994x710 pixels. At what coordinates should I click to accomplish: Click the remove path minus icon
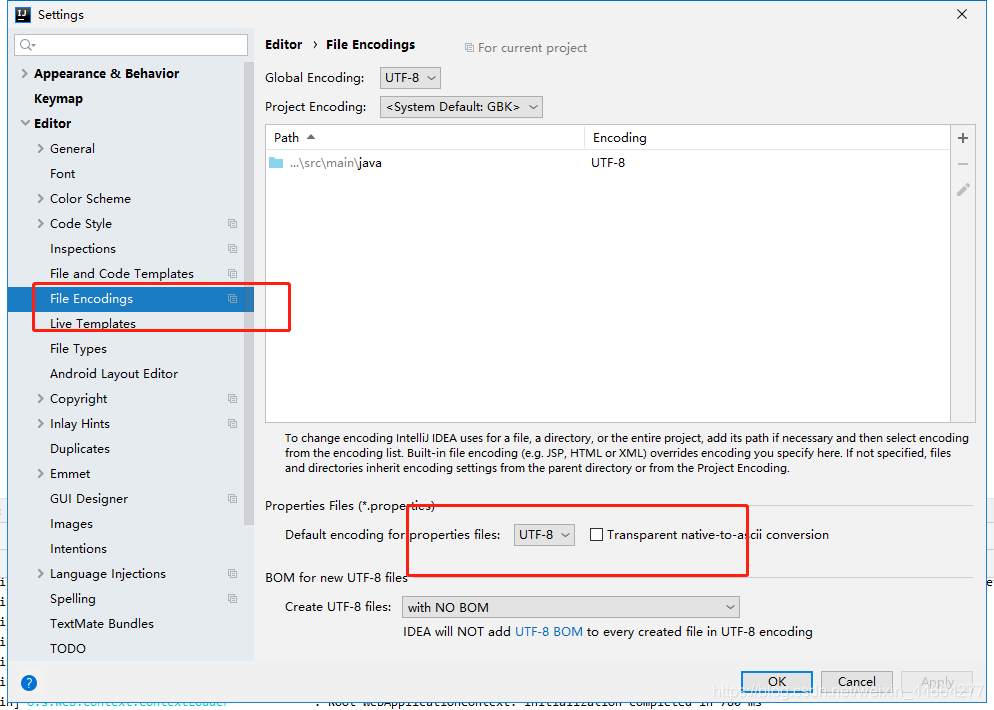pyautogui.click(x=962, y=164)
